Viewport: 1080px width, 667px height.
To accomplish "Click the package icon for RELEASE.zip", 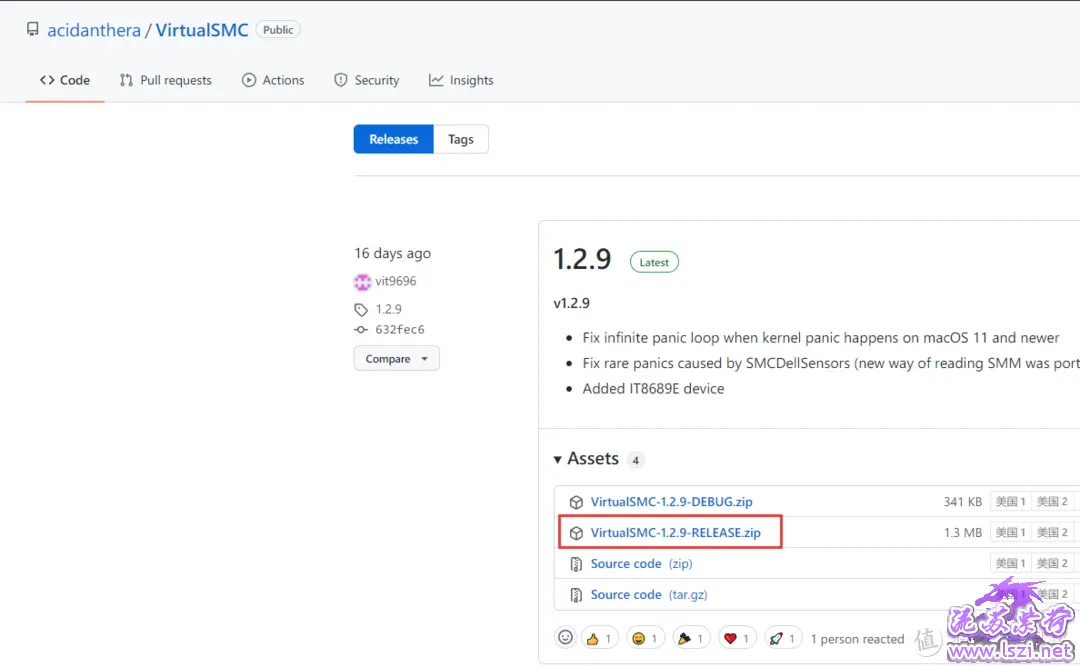I will pos(576,533).
